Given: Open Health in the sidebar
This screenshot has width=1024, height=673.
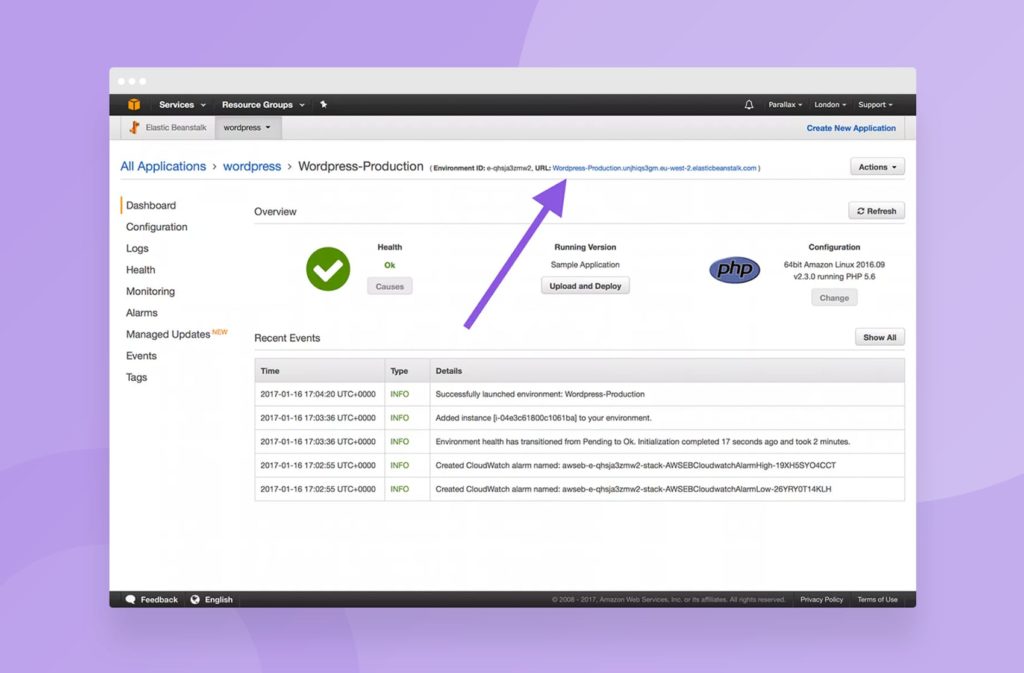Looking at the screenshot, I should 140,270.
